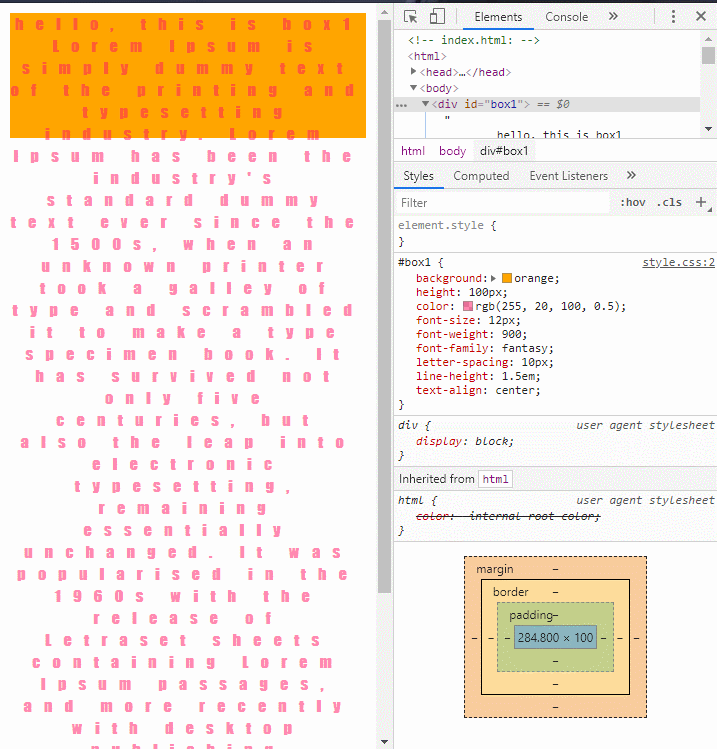The image size is (717, 749).
Task: Toggle the .cls class editor button
Action: pyautogui.click(x=669, y=203)
